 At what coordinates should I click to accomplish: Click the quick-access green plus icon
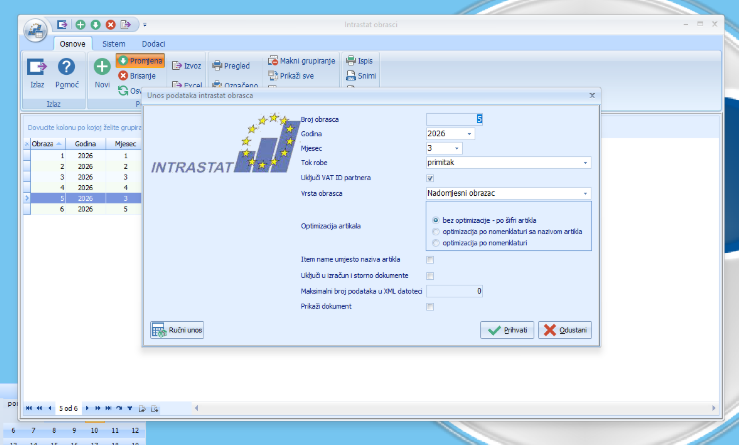click(80, 25)
